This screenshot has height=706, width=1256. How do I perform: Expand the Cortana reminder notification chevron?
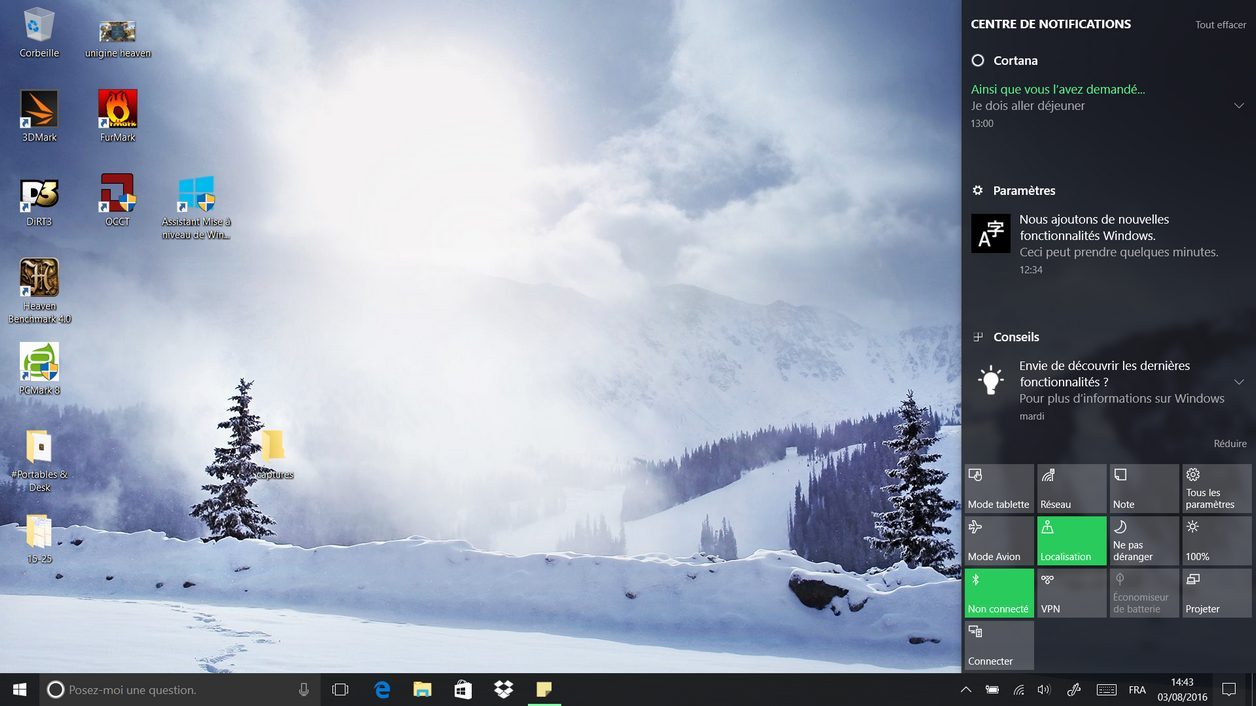click(1238, 106)
